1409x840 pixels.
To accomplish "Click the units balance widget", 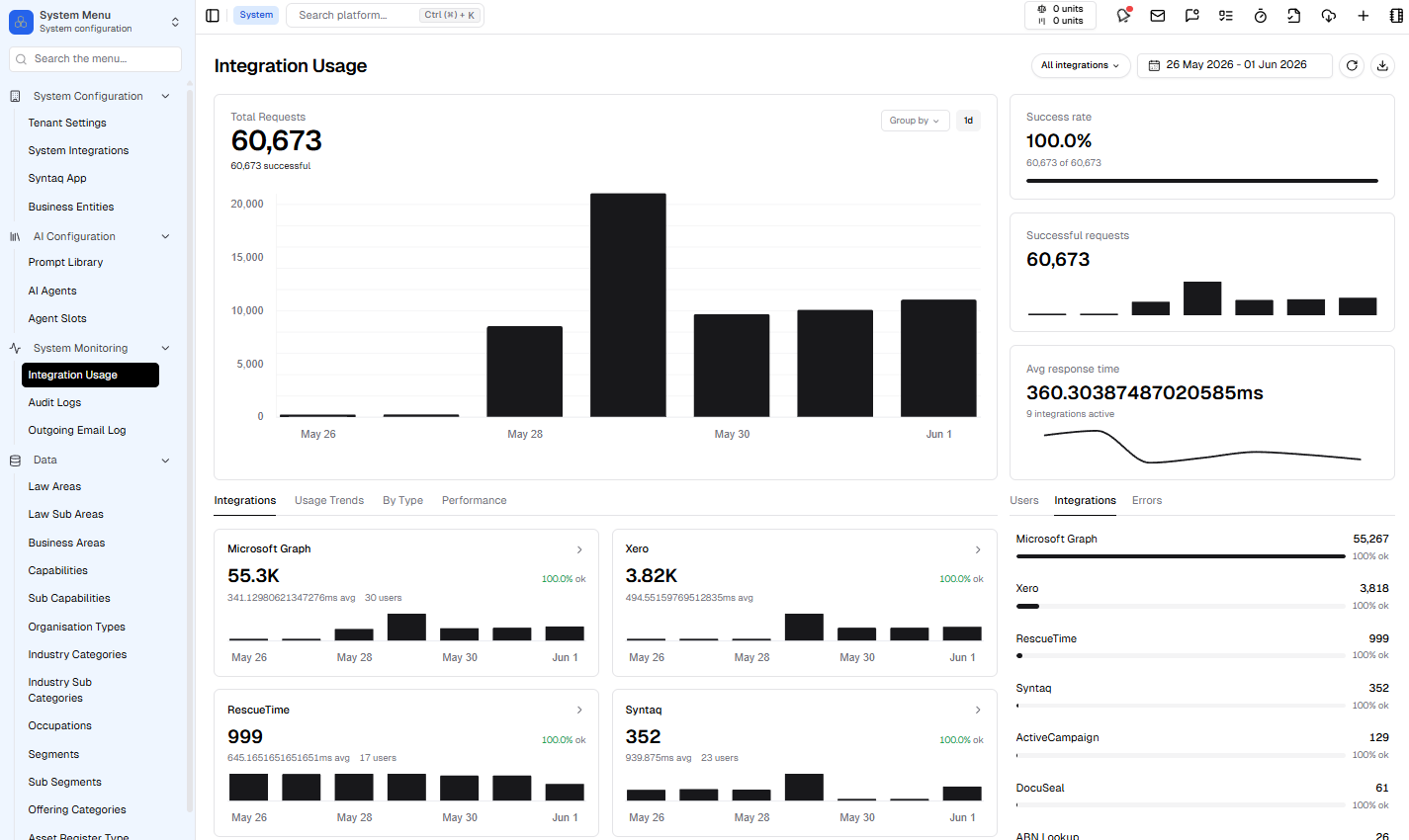I will (1060, 15).
